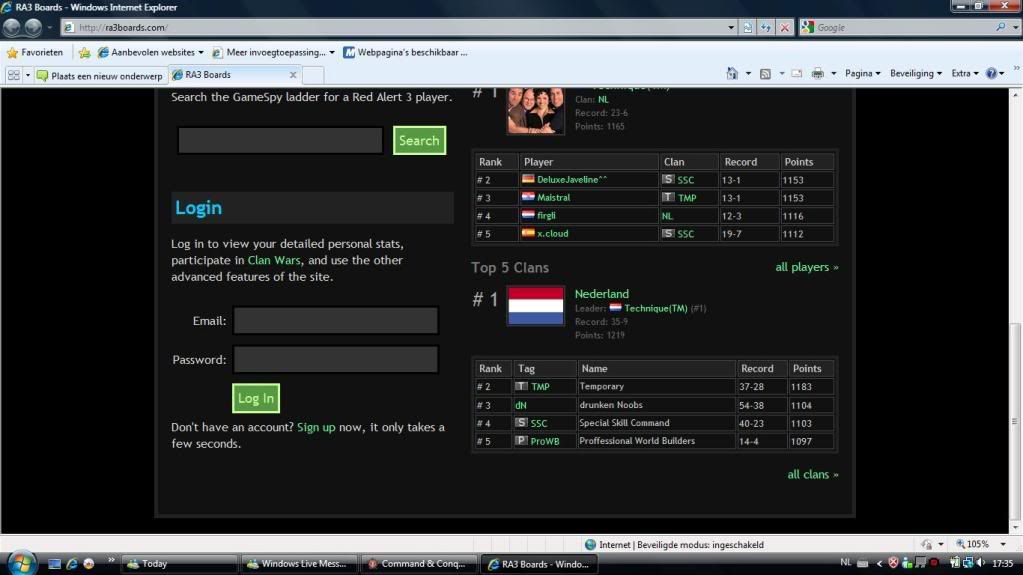Open the Home button dropdown arrow
This screenshot has width=1023, height=575.
pos(748,74)
